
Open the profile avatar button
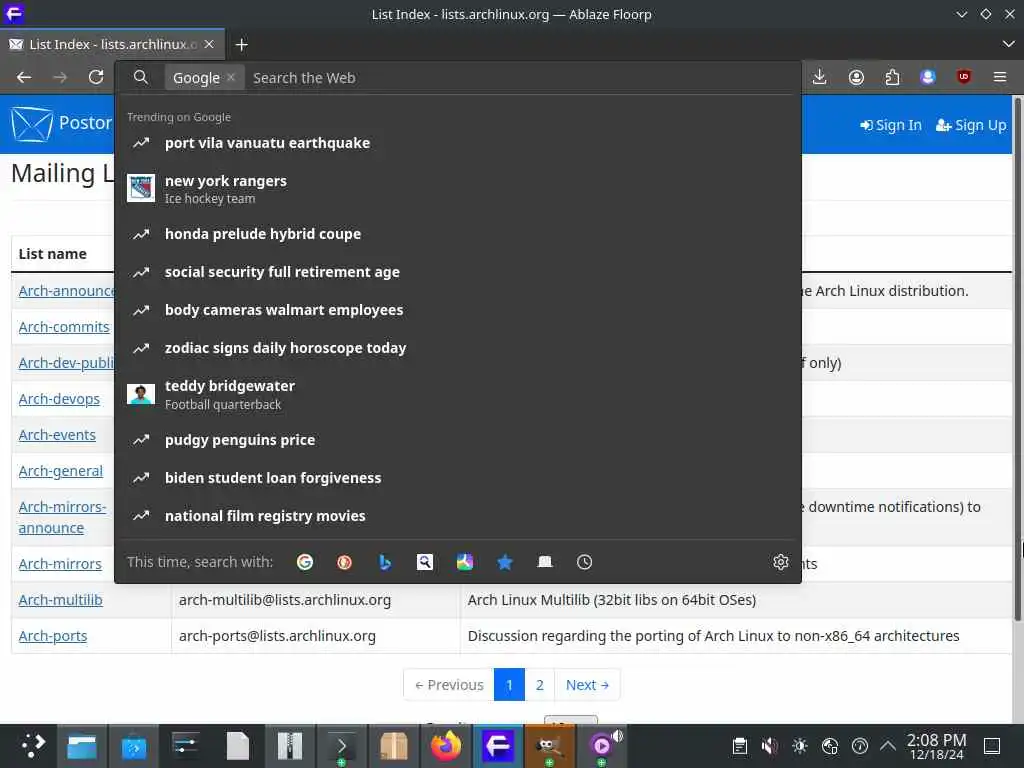tap(928, 77)
